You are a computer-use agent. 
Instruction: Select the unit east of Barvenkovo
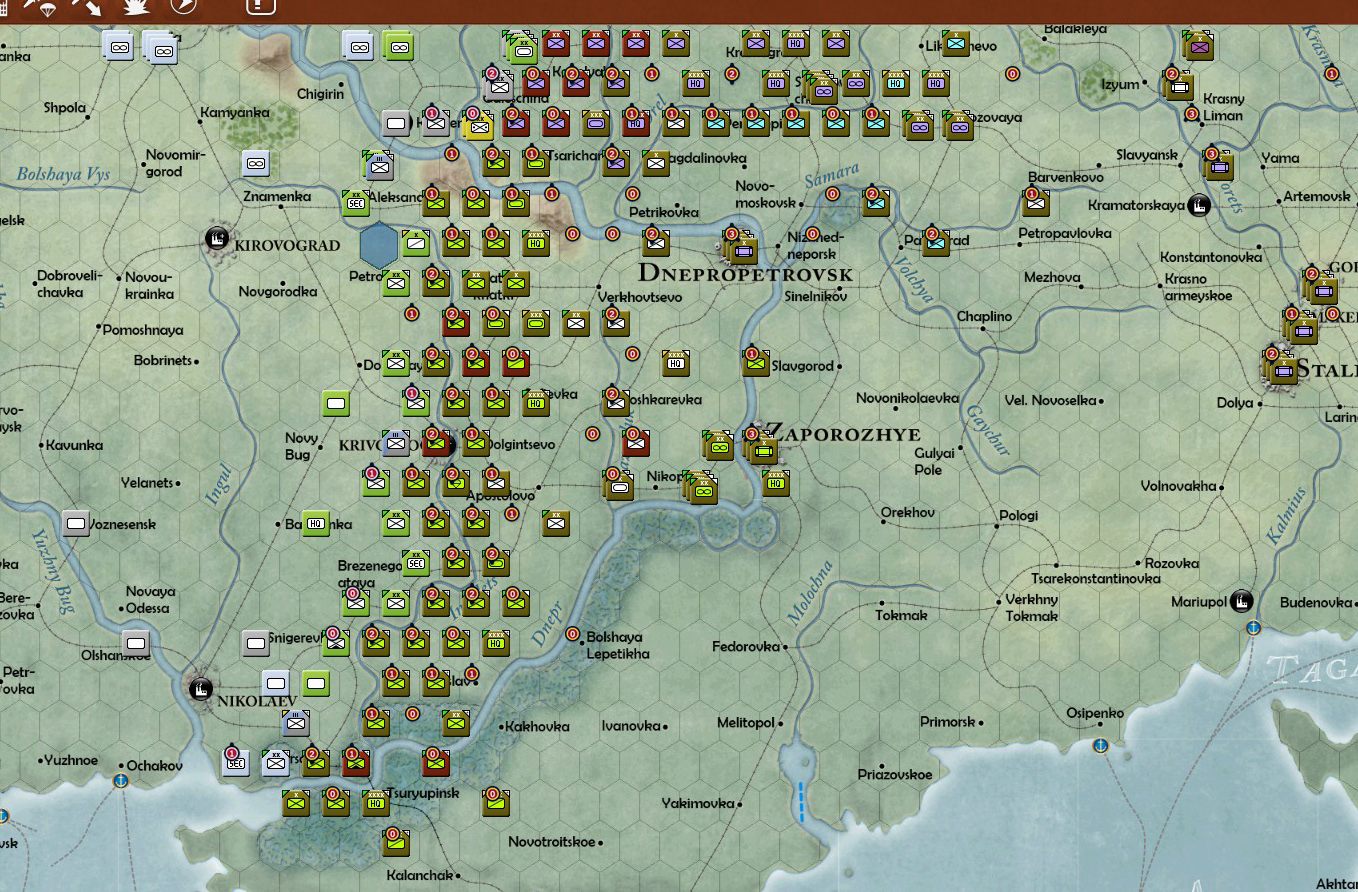click(1036, 203)
